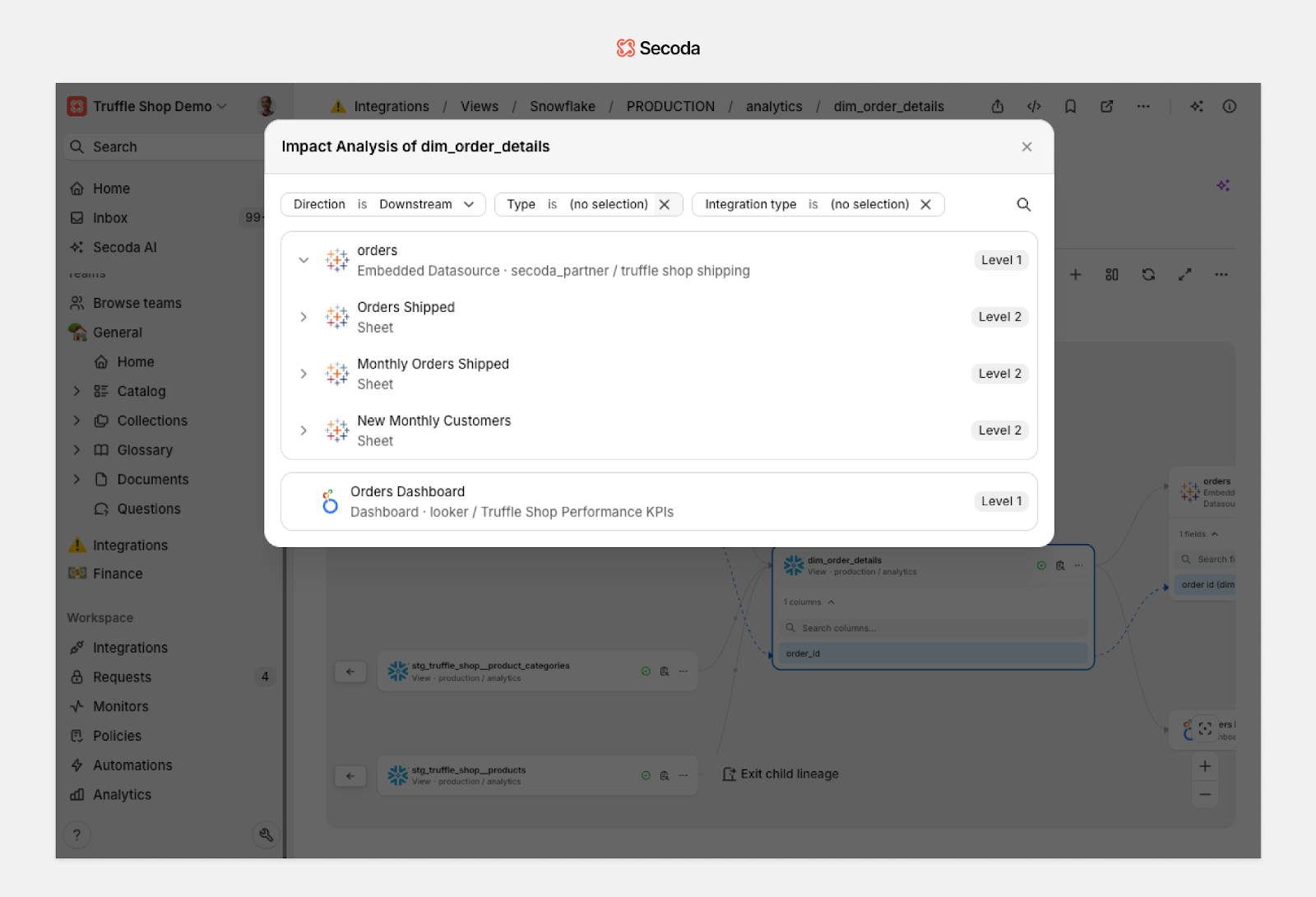The width and height of the screenshot is (1316, 897).
Task: Select Monthly Orders Shipped title
Action: pos(433,364)
